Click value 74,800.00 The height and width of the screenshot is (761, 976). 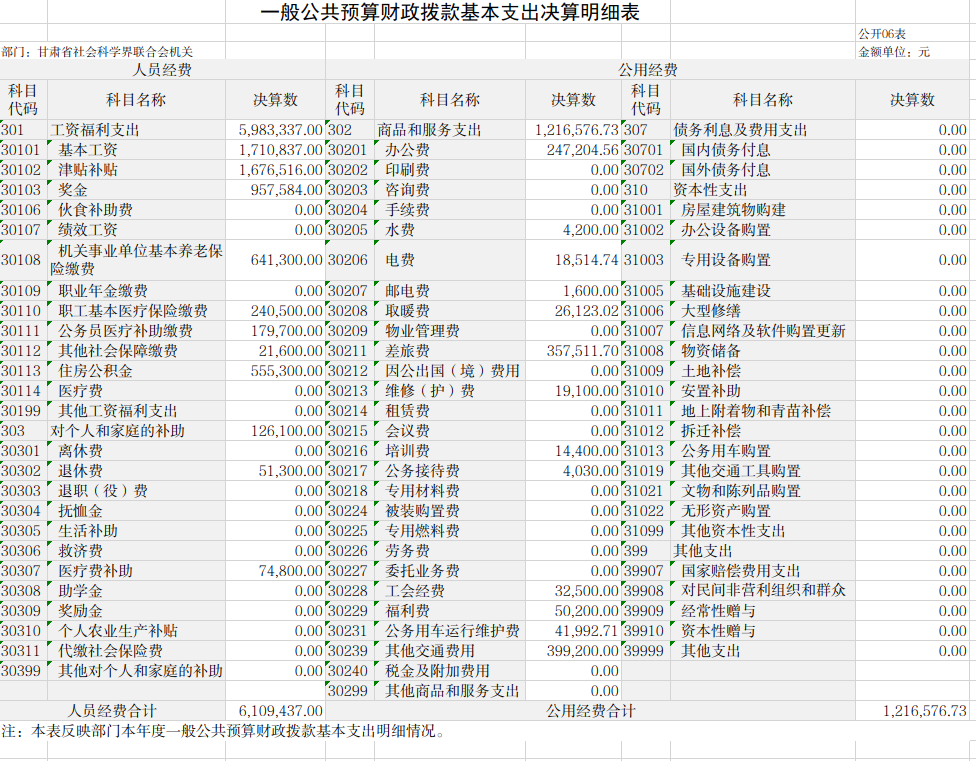291,571
